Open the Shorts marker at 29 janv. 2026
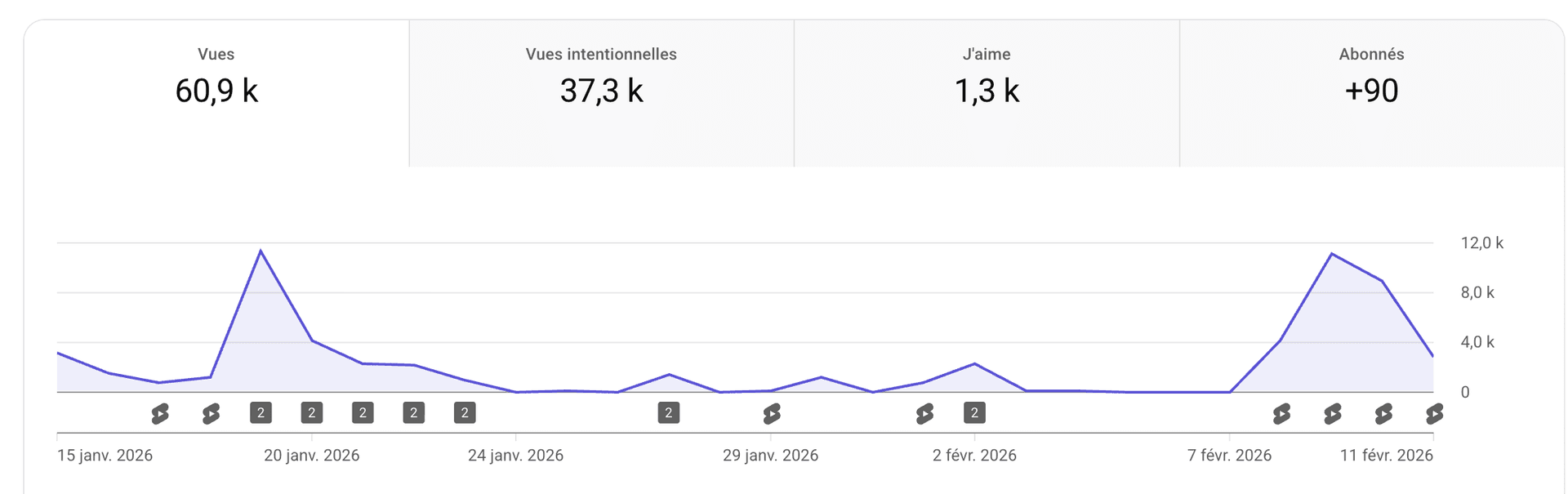This screenshot has width=1568, height=494. [x=772, y=414]
